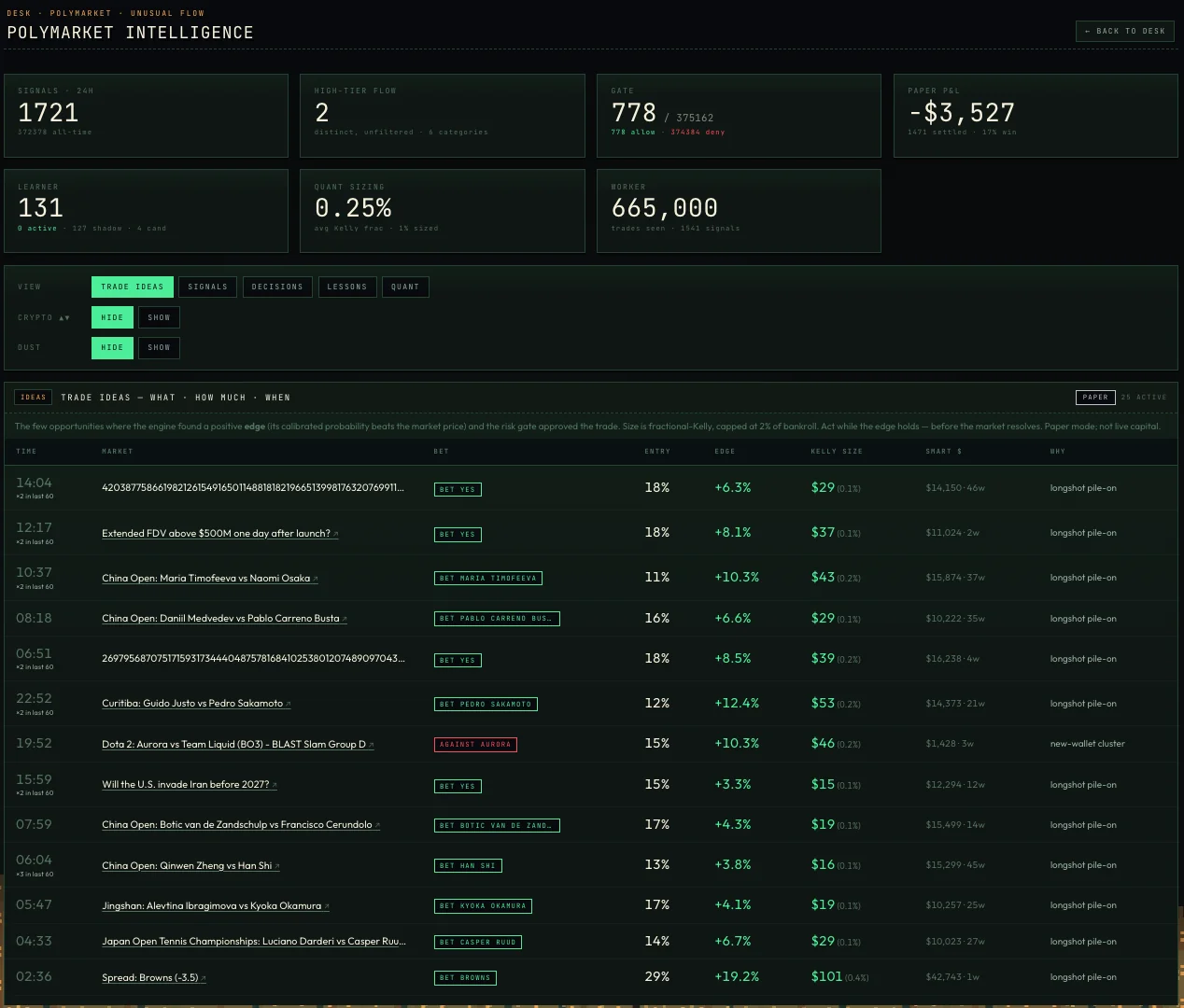Viewport: 1184px width, 1008px height.
Task: Set Dust filter to Hide
Action: 112,347
